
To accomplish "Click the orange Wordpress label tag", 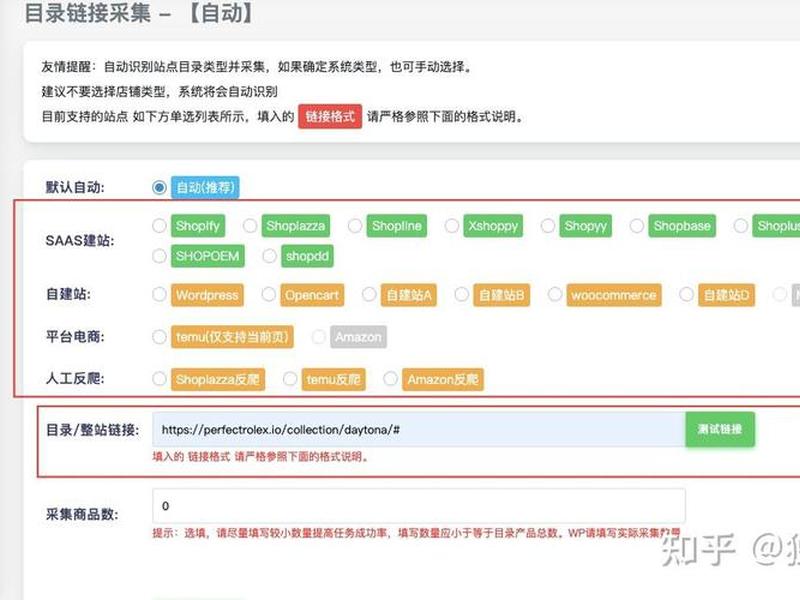I will point(207,295).
